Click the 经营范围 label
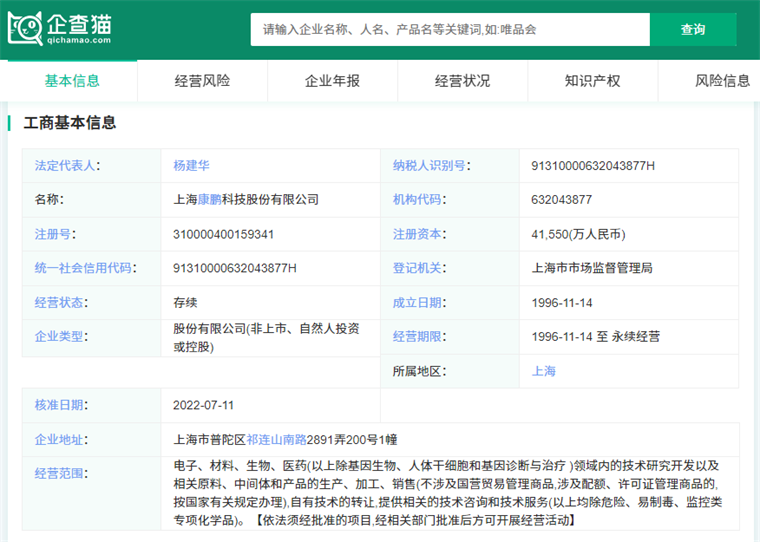 (x=61, y=474)
